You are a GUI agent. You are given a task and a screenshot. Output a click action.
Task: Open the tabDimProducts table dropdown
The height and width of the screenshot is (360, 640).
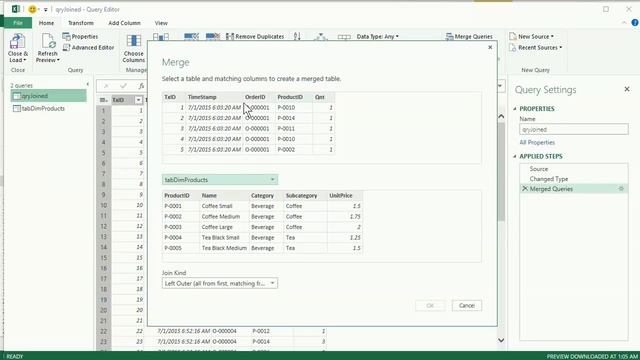tap(220, 180)
